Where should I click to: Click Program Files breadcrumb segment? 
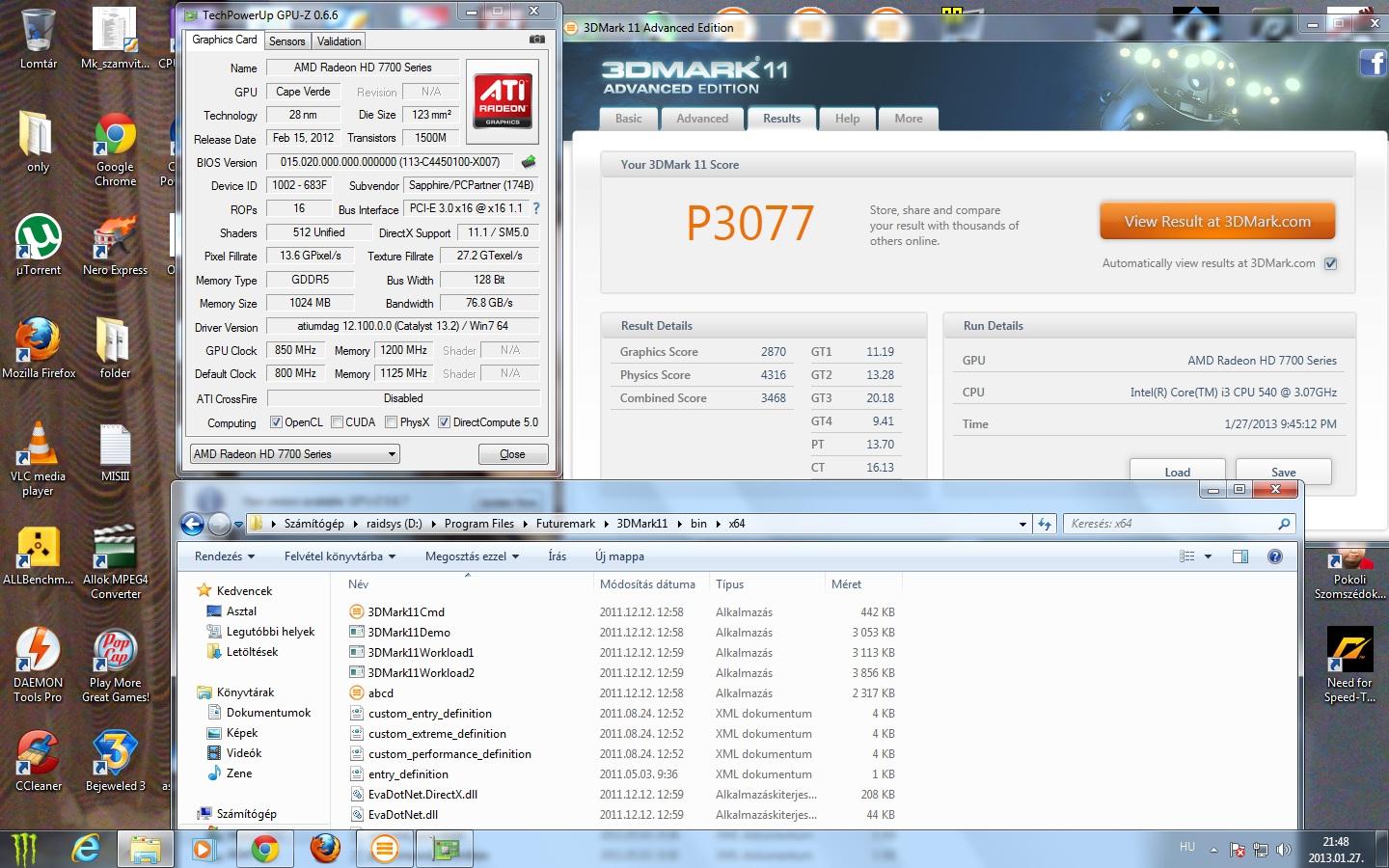478,524
